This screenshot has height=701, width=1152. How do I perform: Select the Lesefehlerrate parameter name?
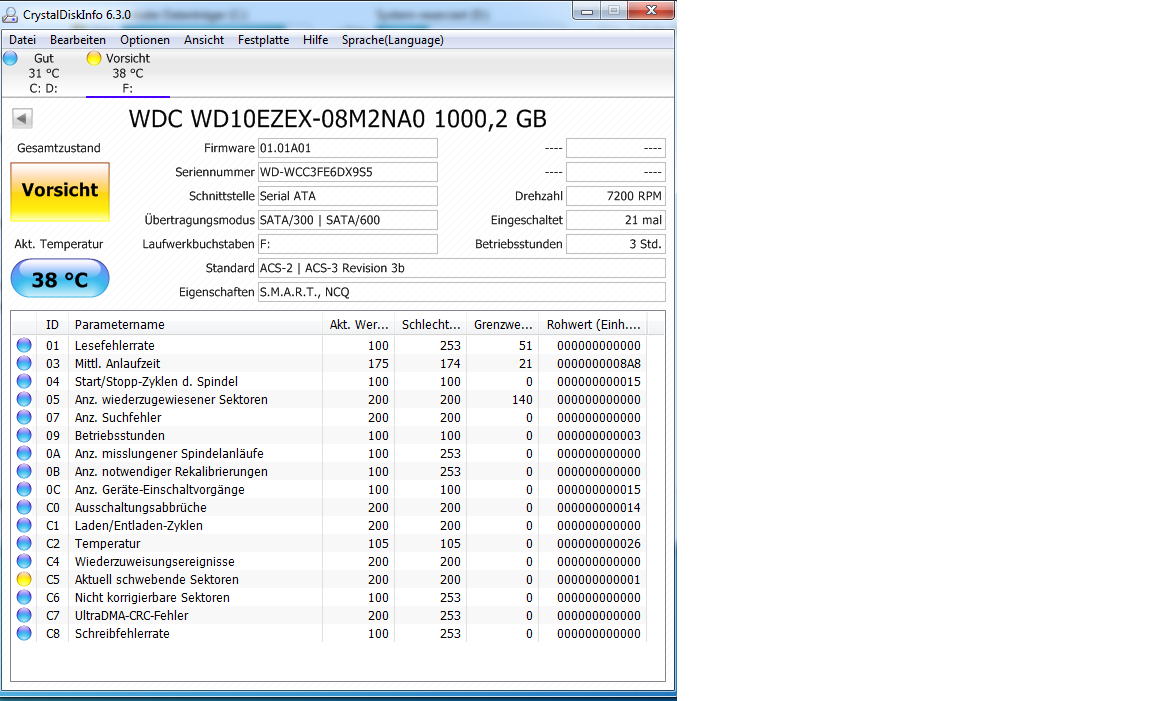[115, 345]
